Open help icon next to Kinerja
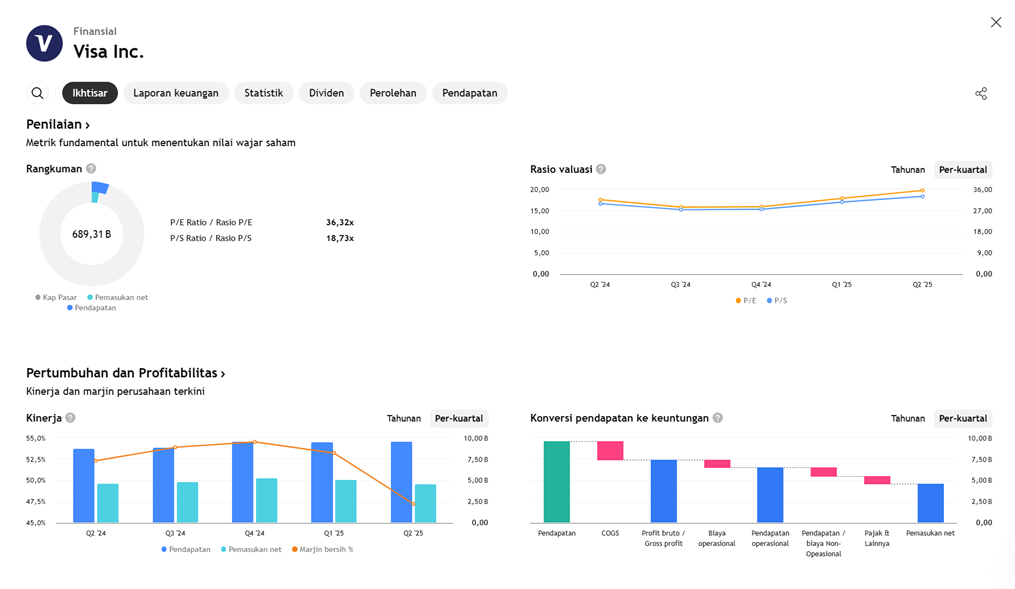Image resolution: width=1015 pixels, height=589 pixels. point(71,418)
